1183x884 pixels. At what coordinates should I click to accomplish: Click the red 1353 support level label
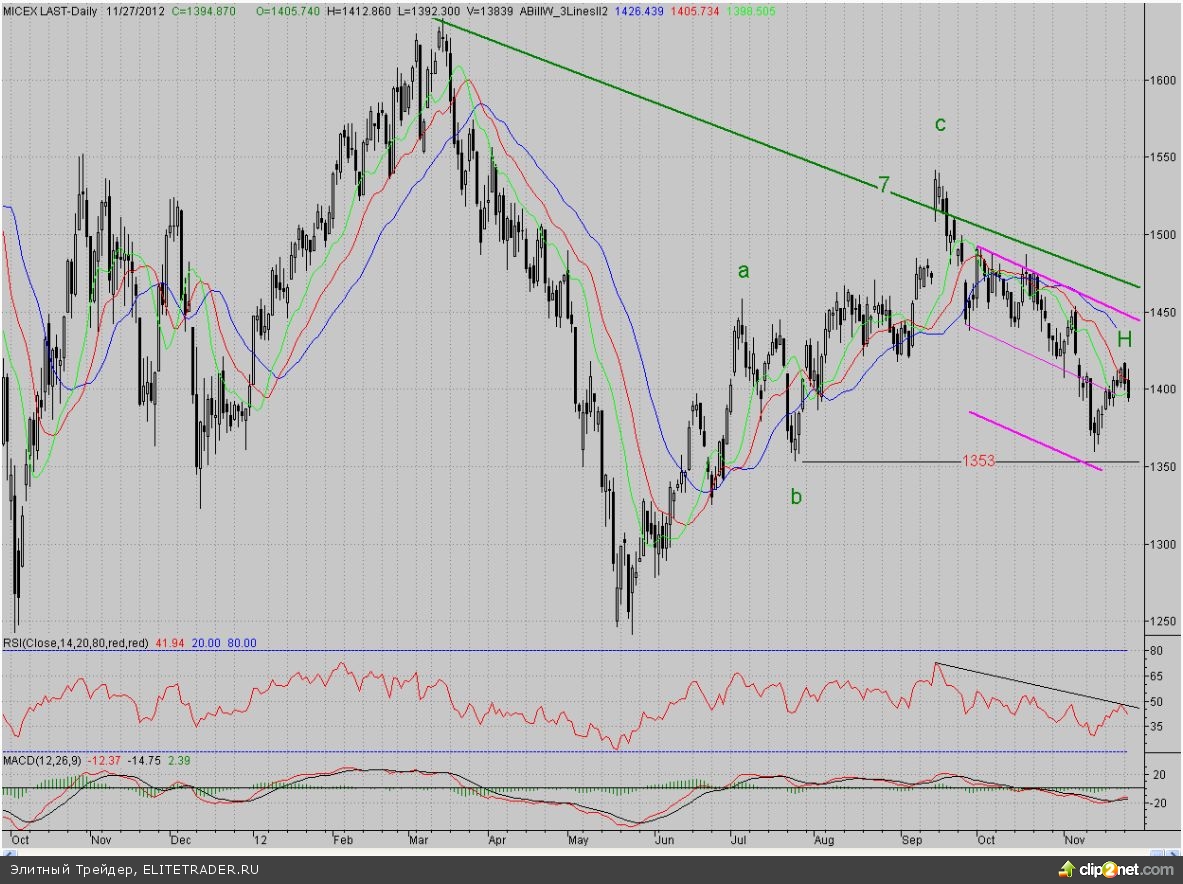tap(978, 461)
